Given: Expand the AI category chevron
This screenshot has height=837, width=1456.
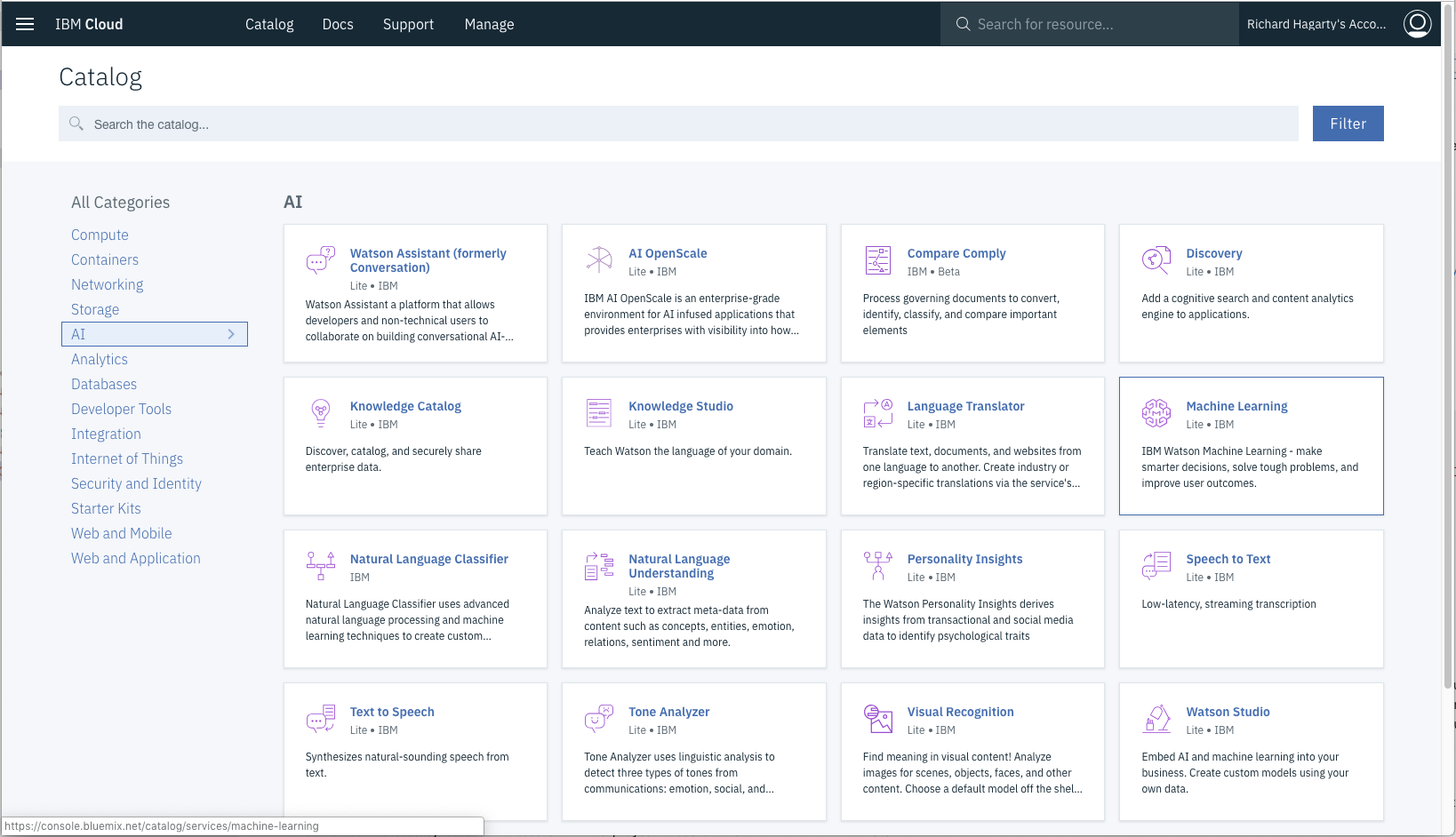Looking at the screenshot, I should point(231,334).
